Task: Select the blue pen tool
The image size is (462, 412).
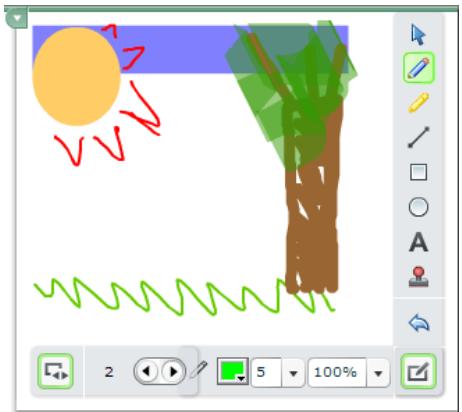Action: point(419,68)
